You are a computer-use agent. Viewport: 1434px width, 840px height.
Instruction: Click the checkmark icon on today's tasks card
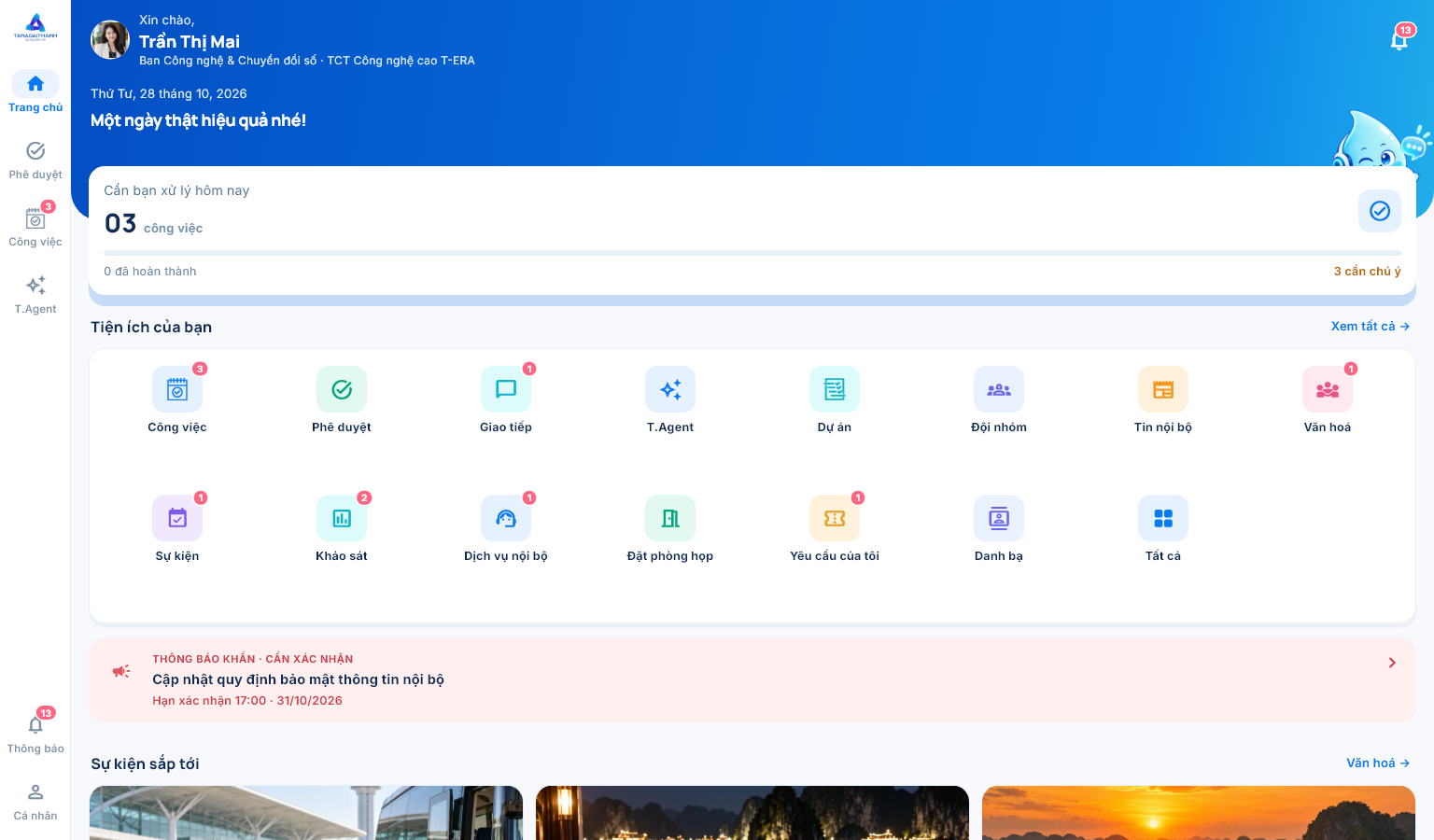point(1380,211)
